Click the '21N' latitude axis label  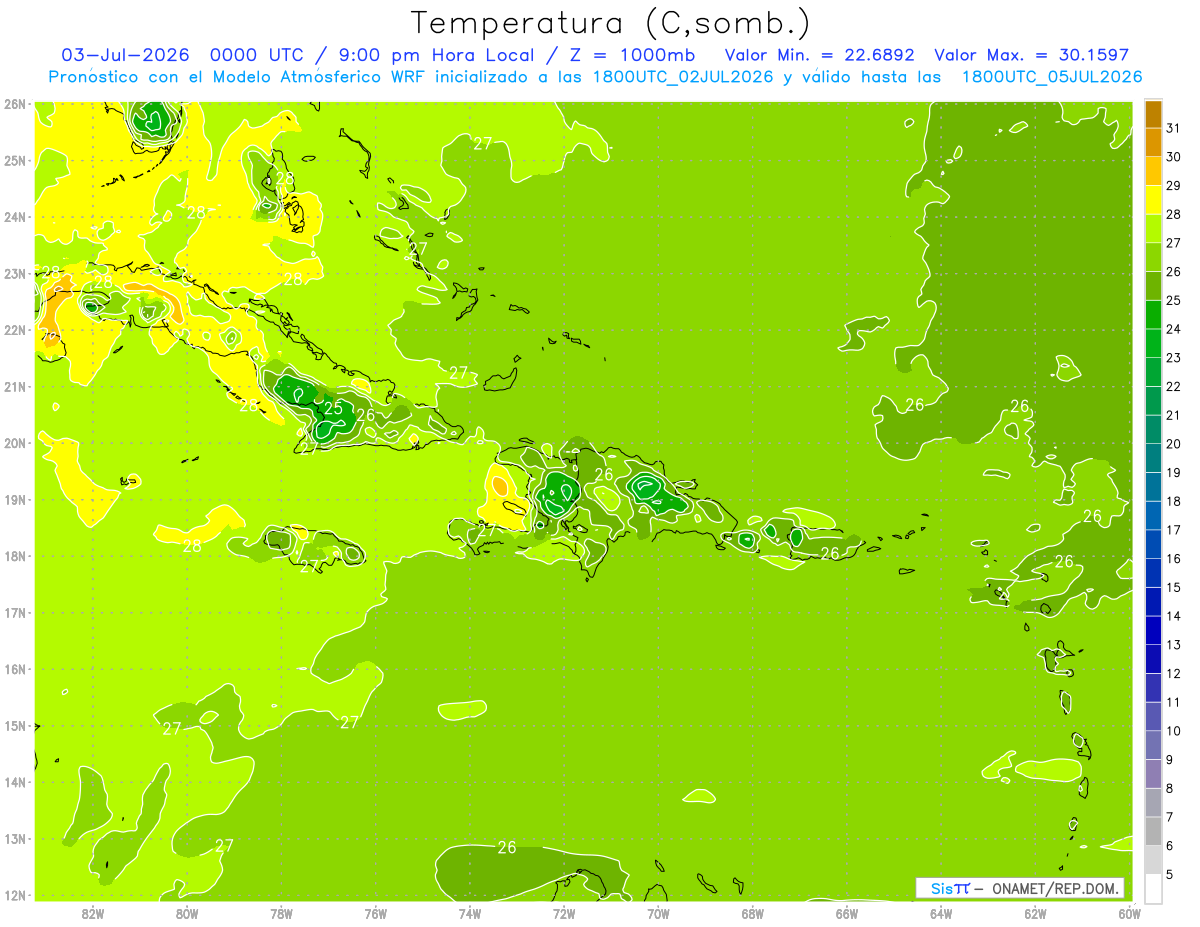coord(15,386)
